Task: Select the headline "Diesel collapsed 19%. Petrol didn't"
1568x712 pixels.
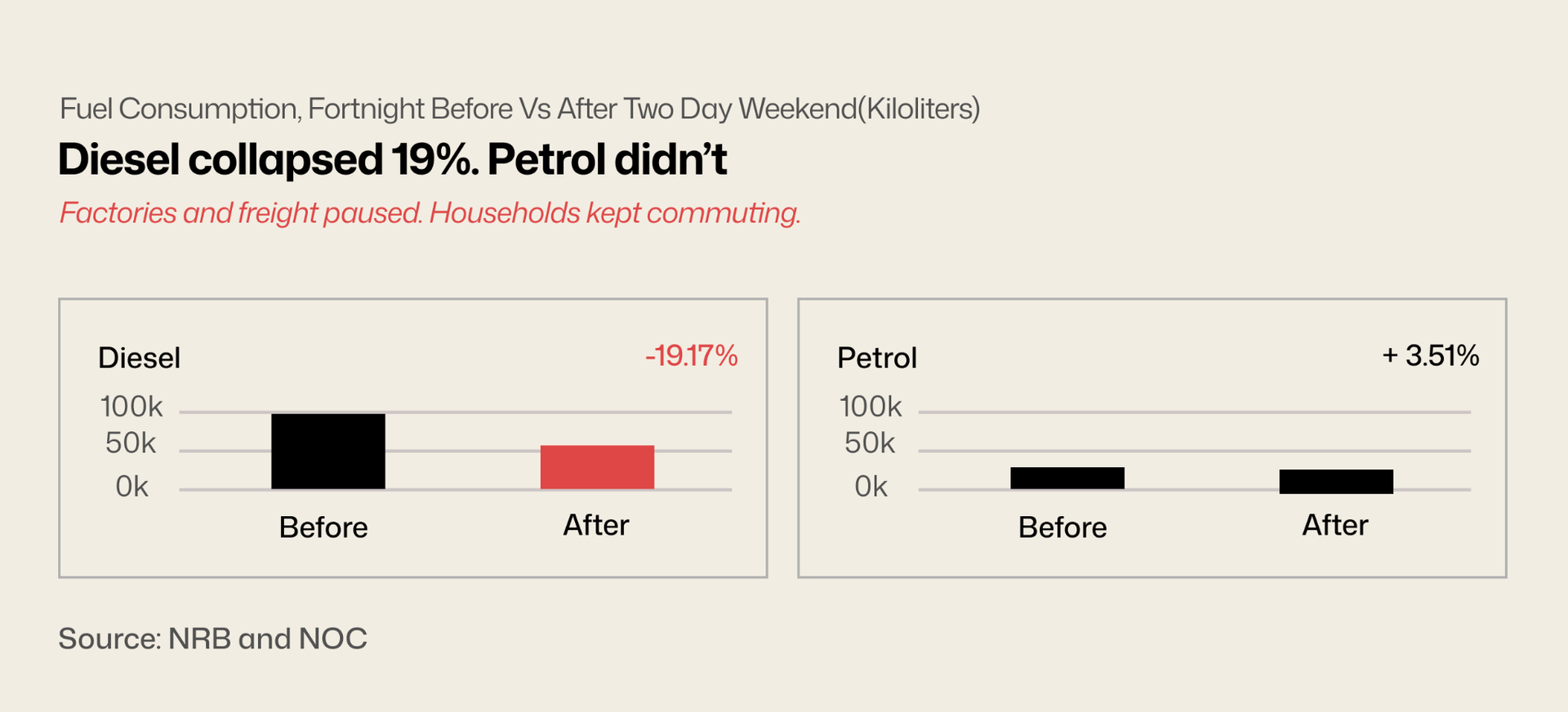Action: click(x=392, y=159)
